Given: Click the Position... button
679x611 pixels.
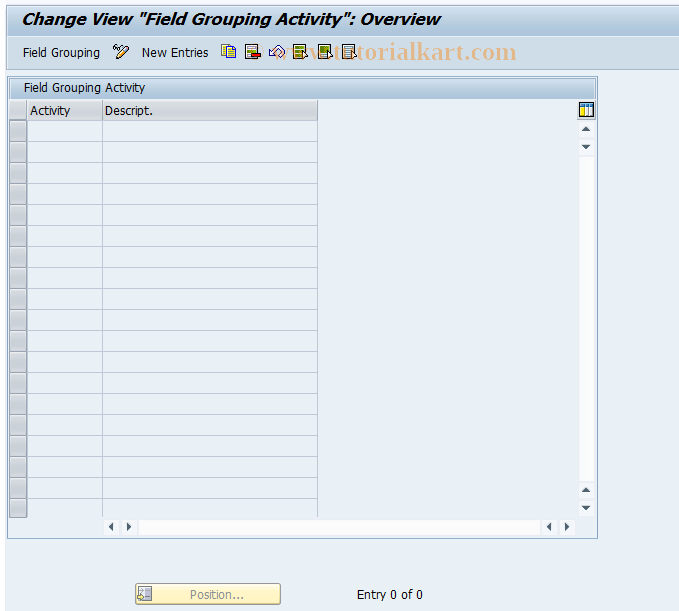Looking at the screenshot, I should (x=208, y=594).
